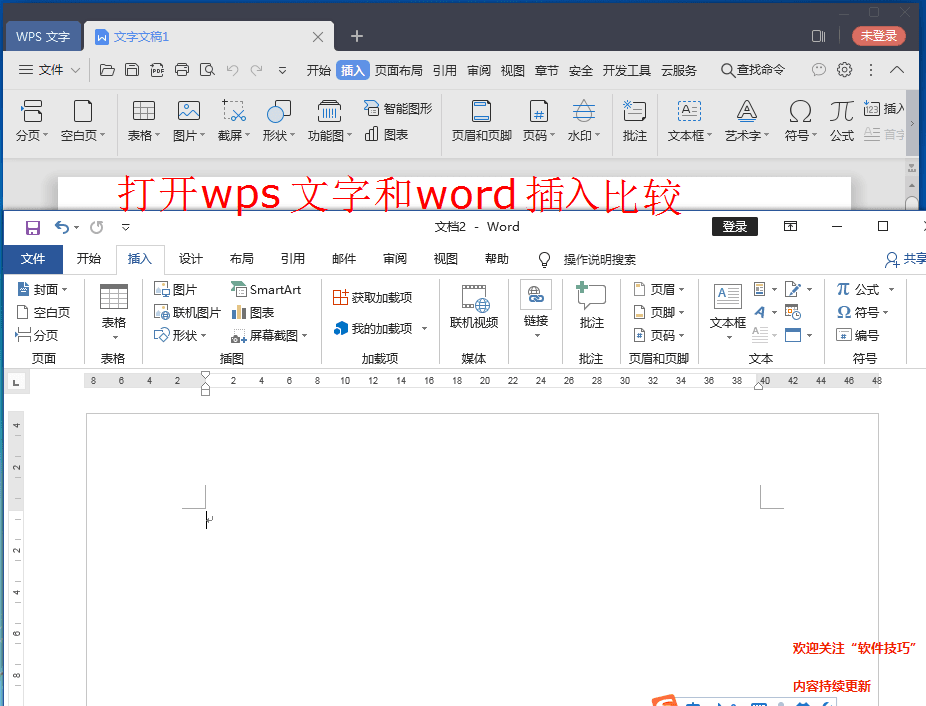Click WPS export to PDF icon

[156, 70]
